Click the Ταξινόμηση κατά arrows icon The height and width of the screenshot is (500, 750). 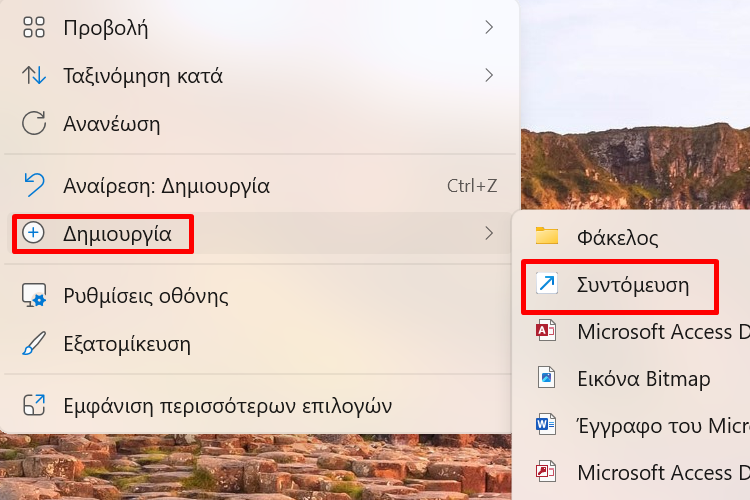pos(34,75)
